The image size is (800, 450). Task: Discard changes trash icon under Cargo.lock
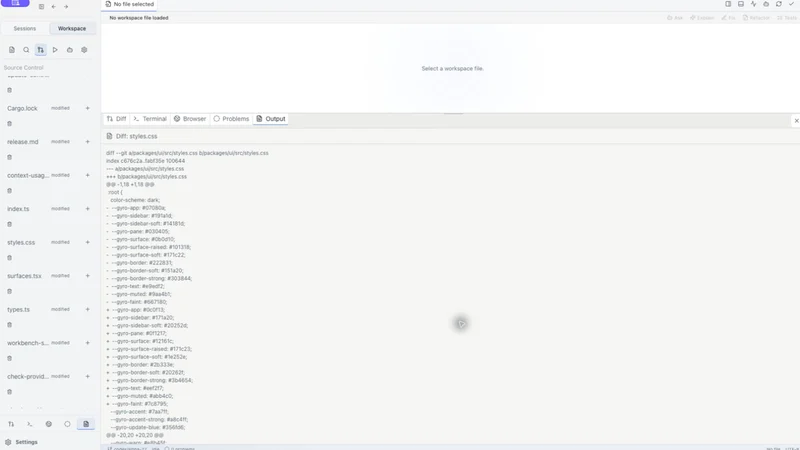pos(9,123)
